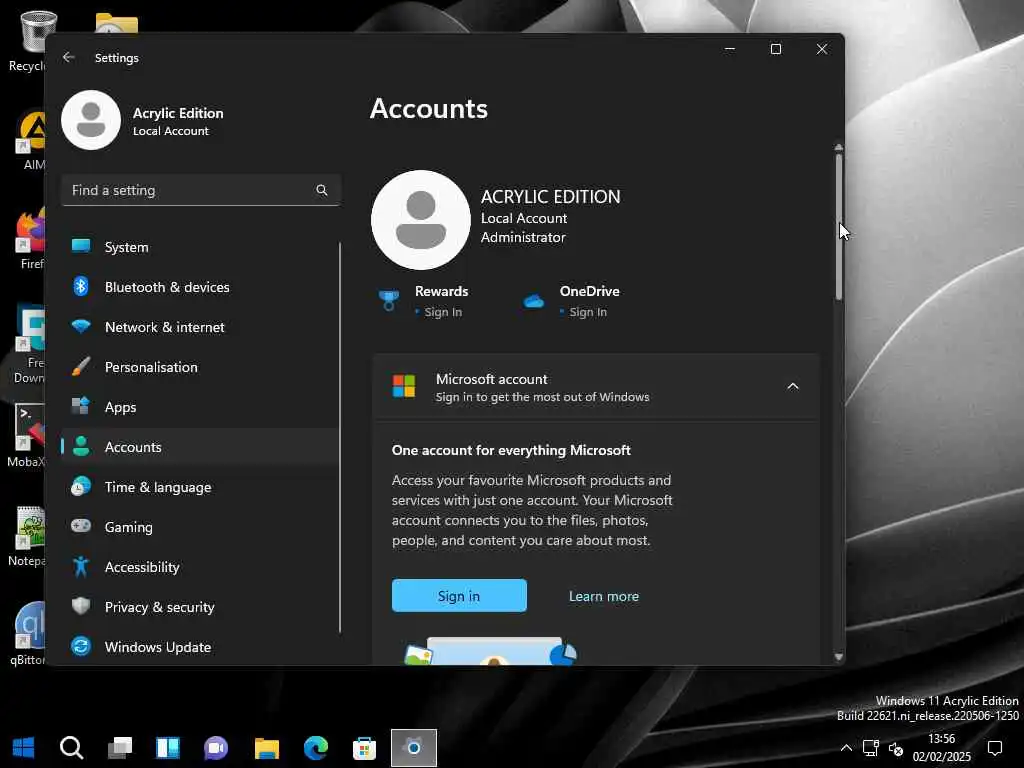Open Time & language settings

[200, 487]
